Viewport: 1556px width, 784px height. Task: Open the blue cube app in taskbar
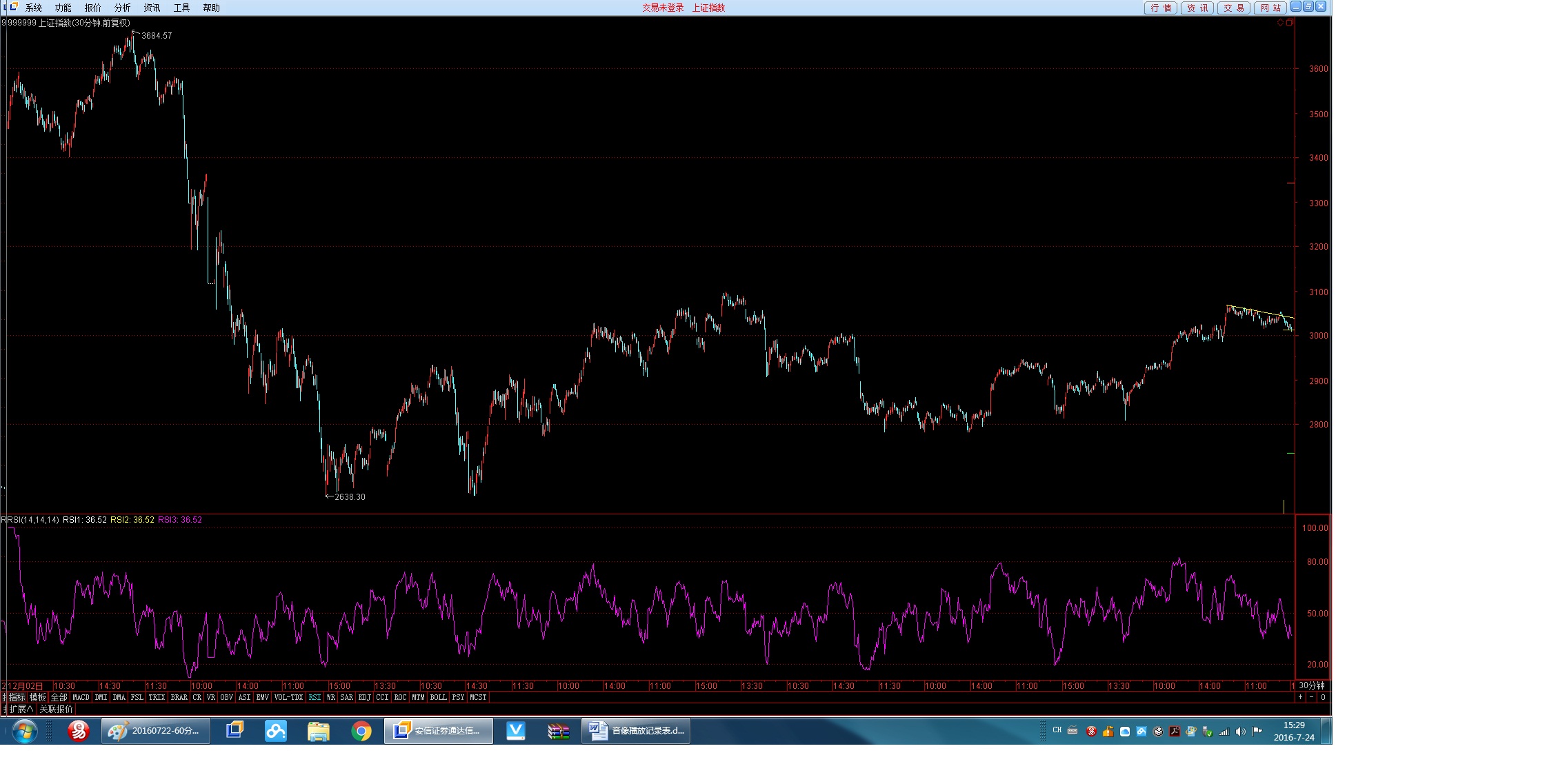pos(235,731)
